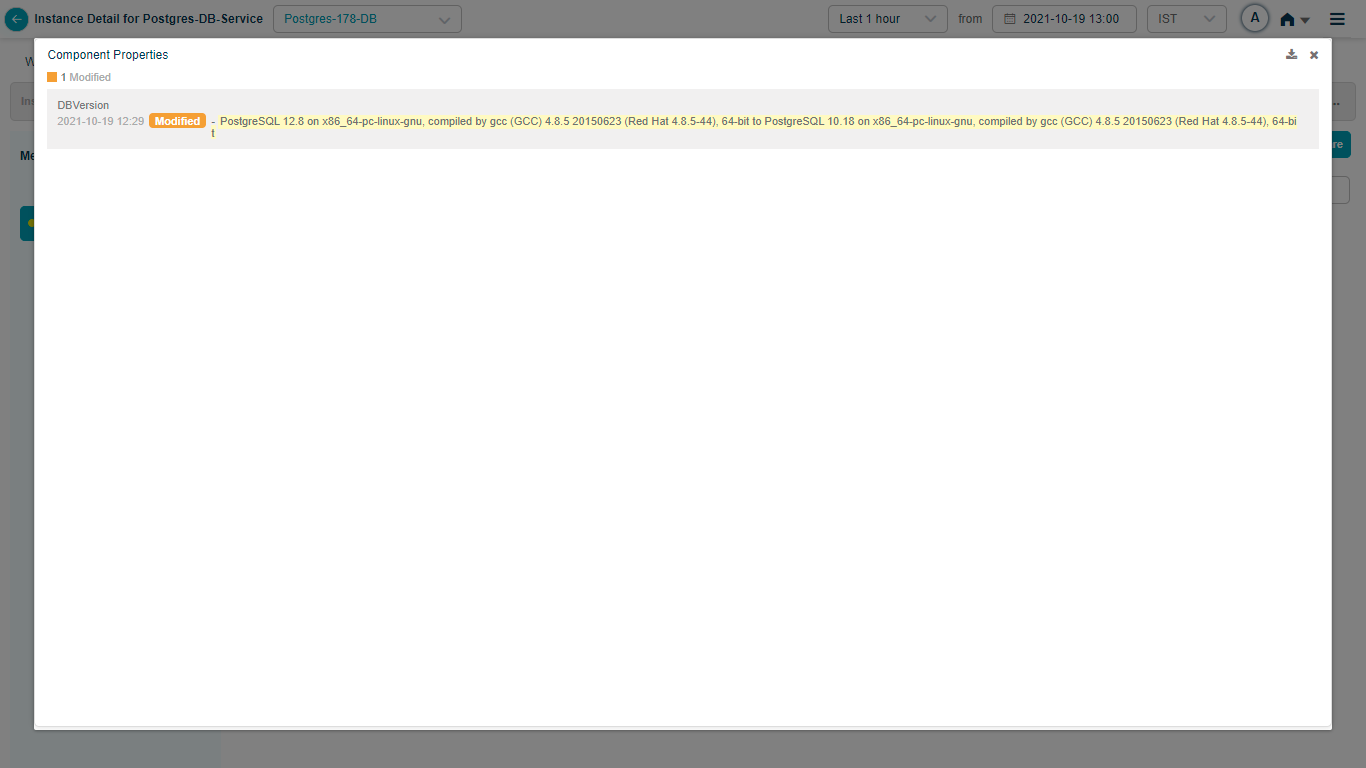Click the back arrow beside Instance Detail
The height and width of the screenshot is (768, 1366).
coord(17,19)
